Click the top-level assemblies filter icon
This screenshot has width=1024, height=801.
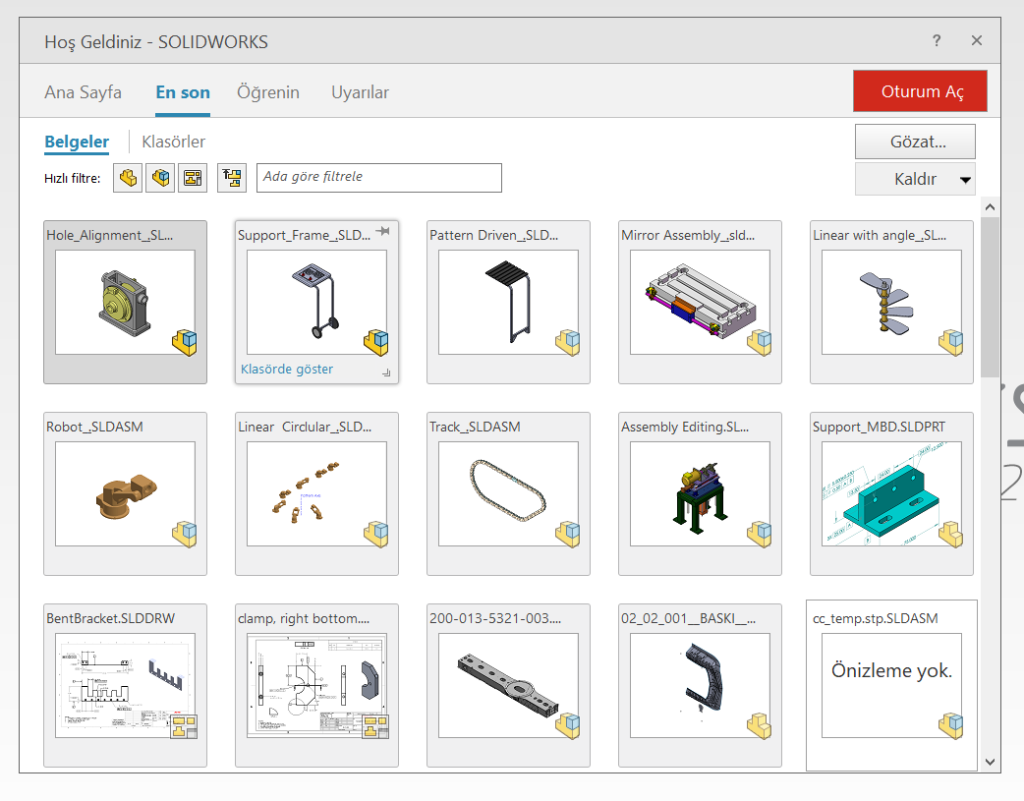tap(232, 178)
